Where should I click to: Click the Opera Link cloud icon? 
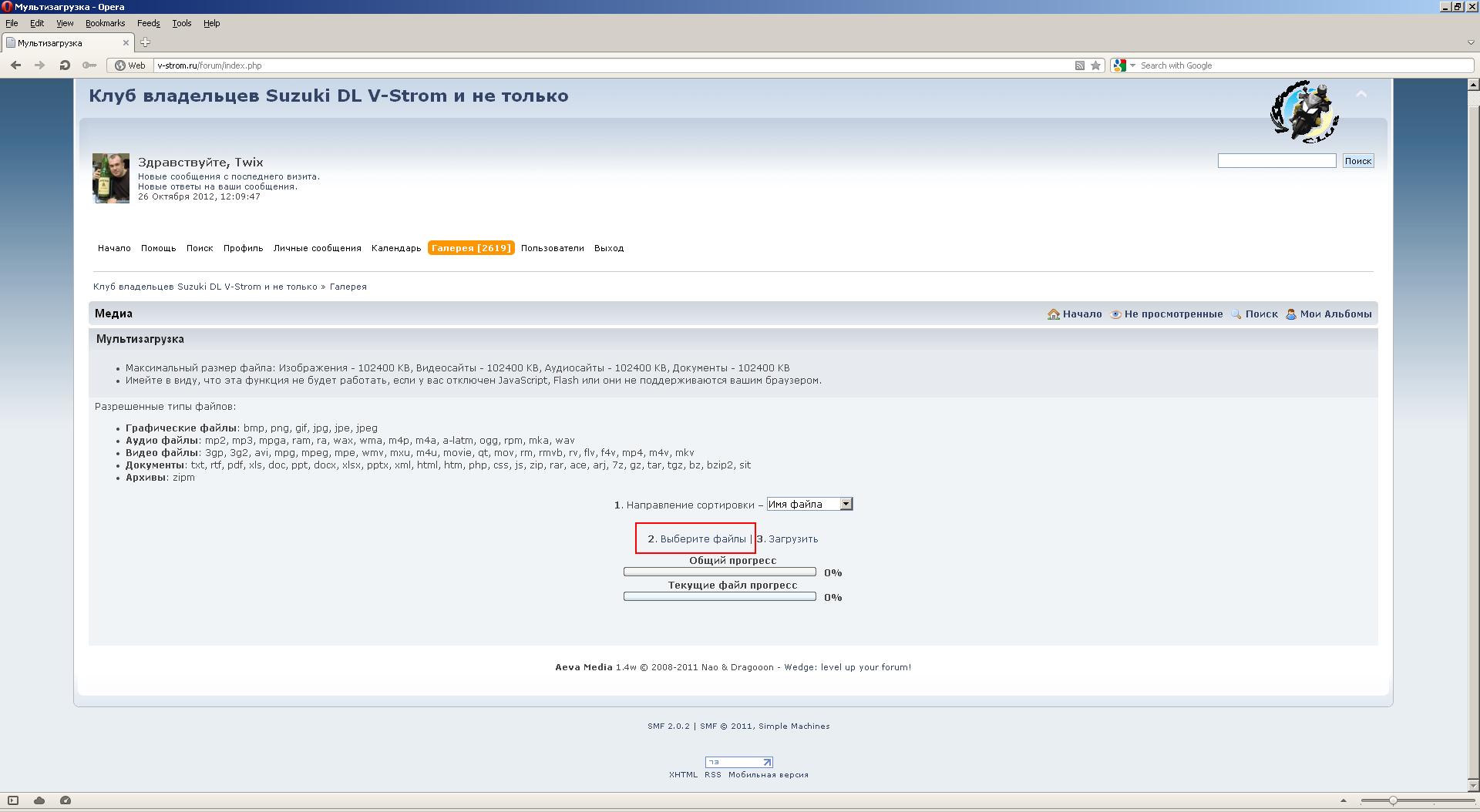(39, 800)
